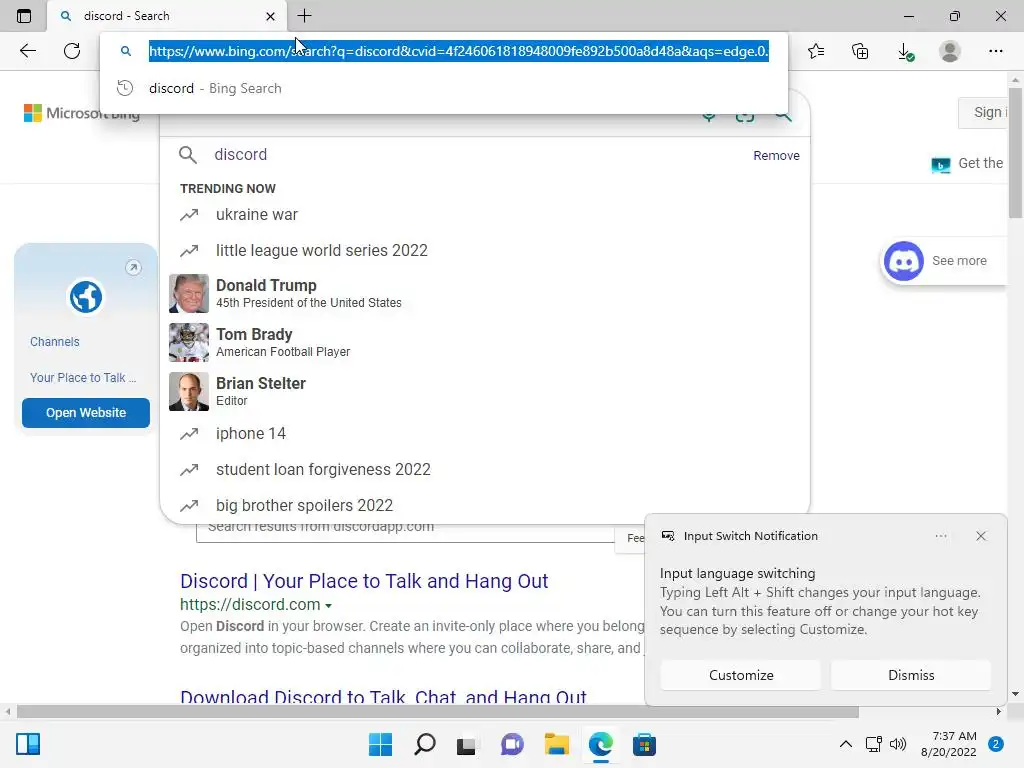Reload the page with the Refresh icon
The height and width of the screenshot is (768, 1024).
point(72,51)
